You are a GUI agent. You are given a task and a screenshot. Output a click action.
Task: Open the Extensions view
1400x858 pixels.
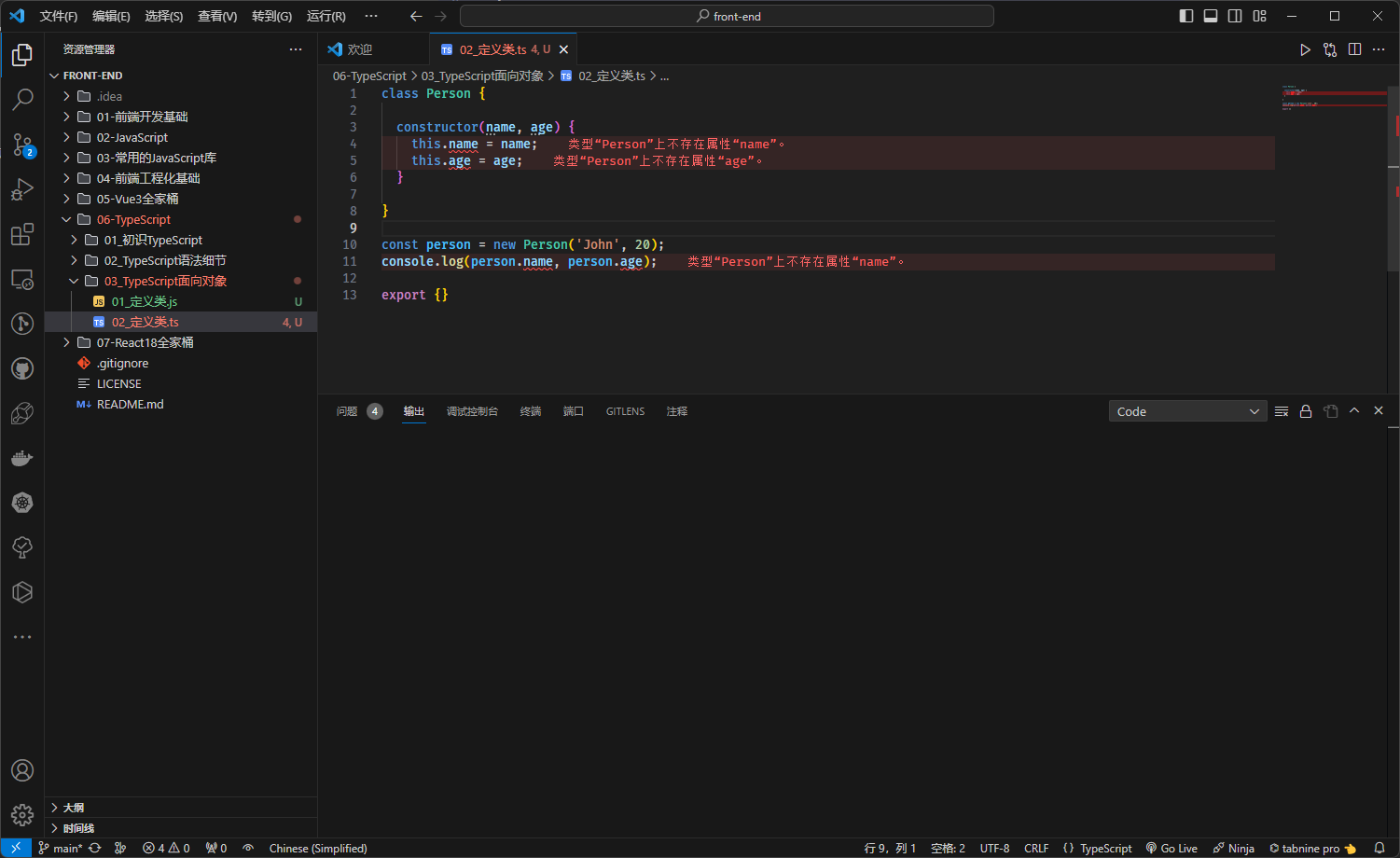pyautogui.click(x=22, y=235)
